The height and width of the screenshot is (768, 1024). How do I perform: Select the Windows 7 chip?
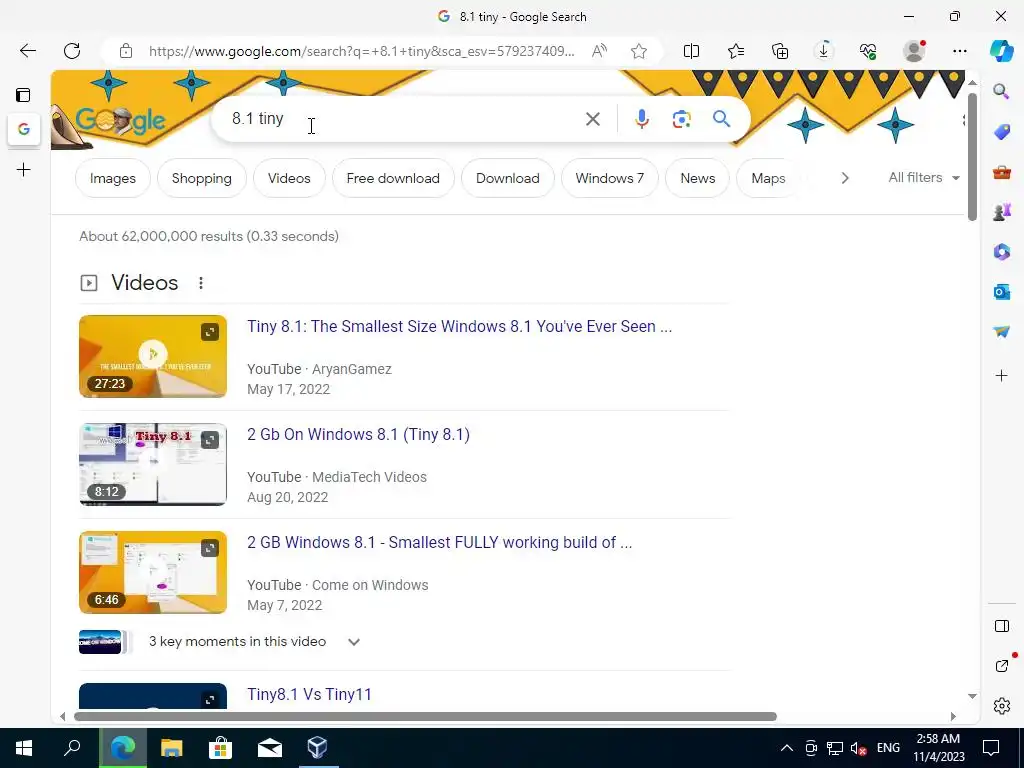pyautogui.click(x=609, y=178)
